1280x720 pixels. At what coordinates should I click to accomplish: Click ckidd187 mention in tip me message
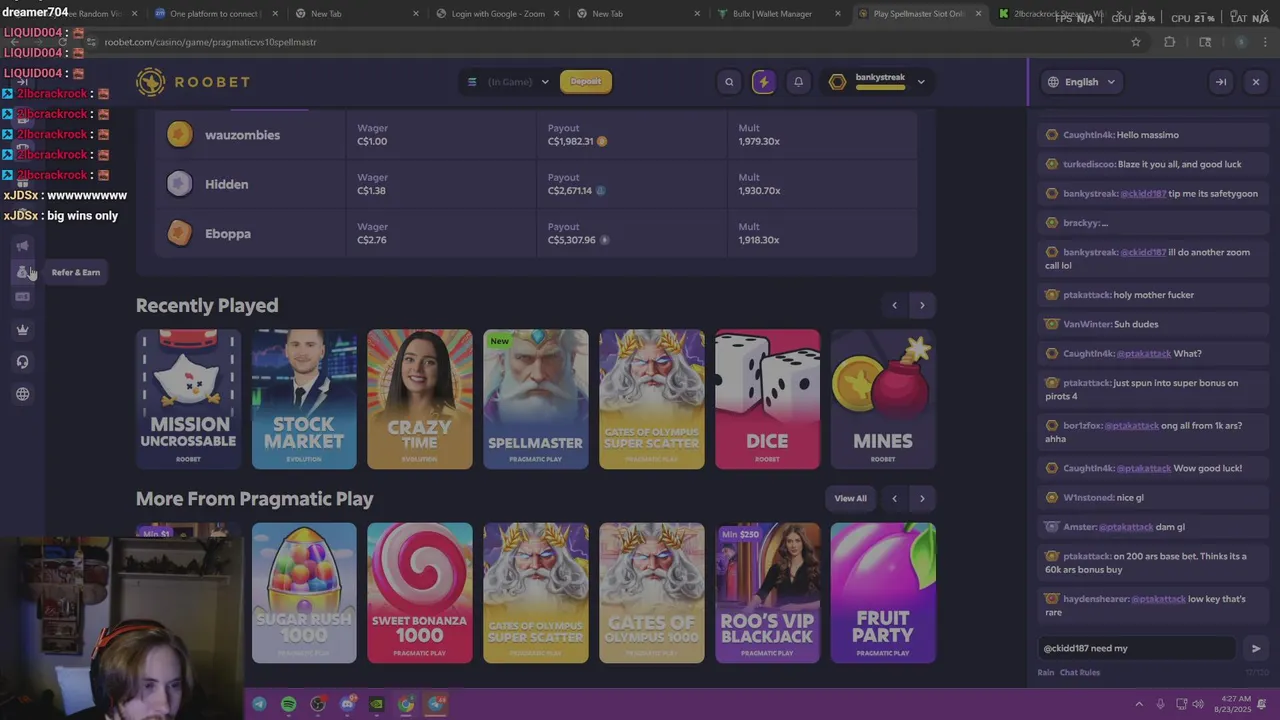point(1143,193)
